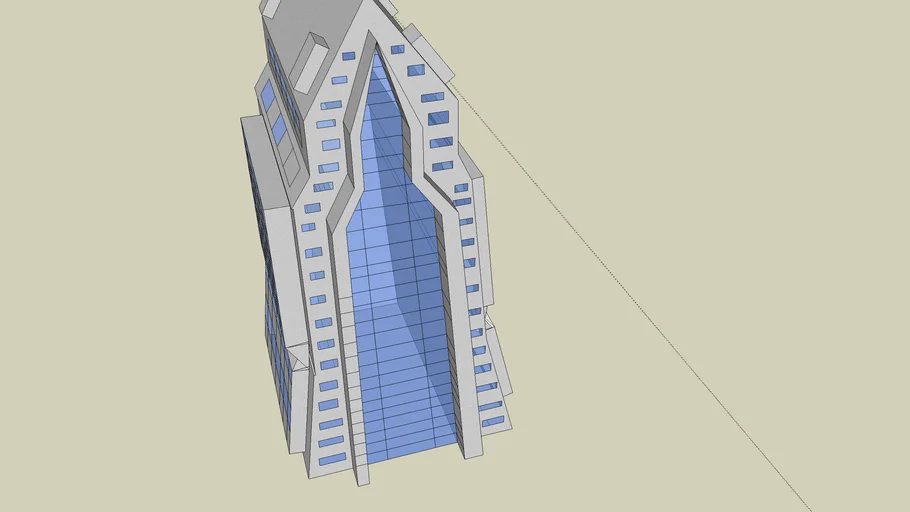The width and height of the screenshot is (910, 512).
Task: Click the bottom window on right pillar
Action: coord(492,422)
